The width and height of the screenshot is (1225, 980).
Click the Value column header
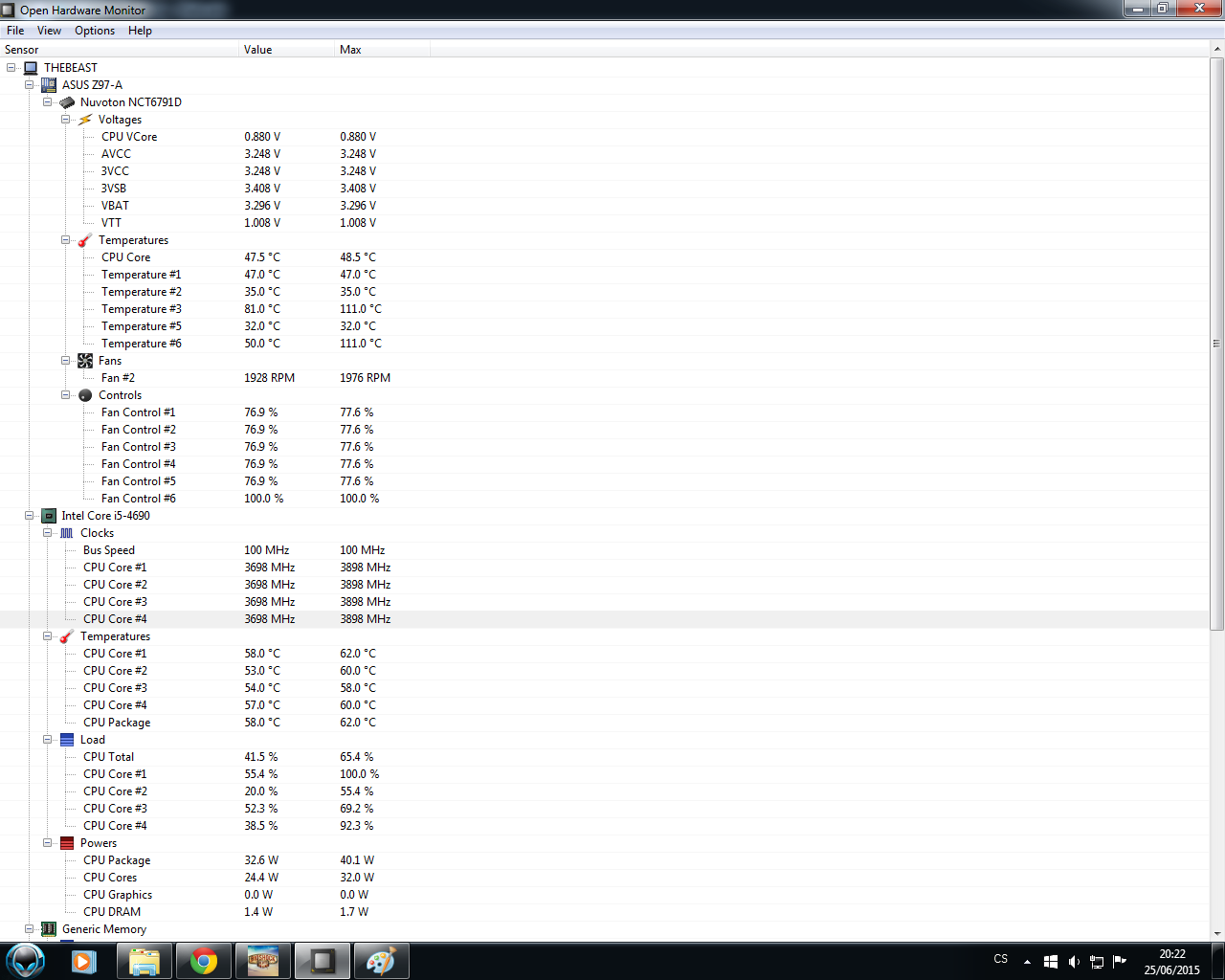click(287, 50)
